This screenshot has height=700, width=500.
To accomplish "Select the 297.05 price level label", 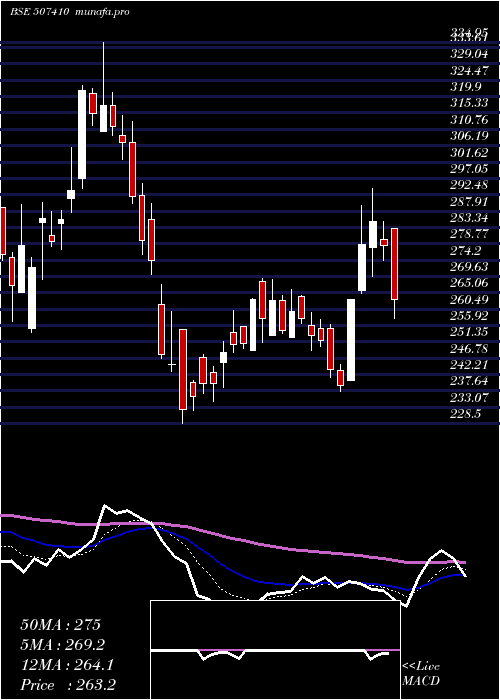I will [469, 168].
